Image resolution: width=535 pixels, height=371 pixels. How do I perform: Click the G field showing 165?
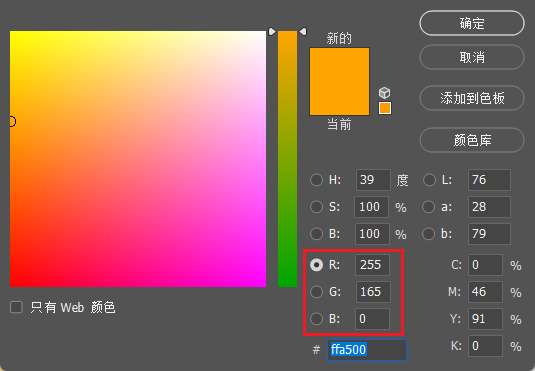click(x=373, y=291)
